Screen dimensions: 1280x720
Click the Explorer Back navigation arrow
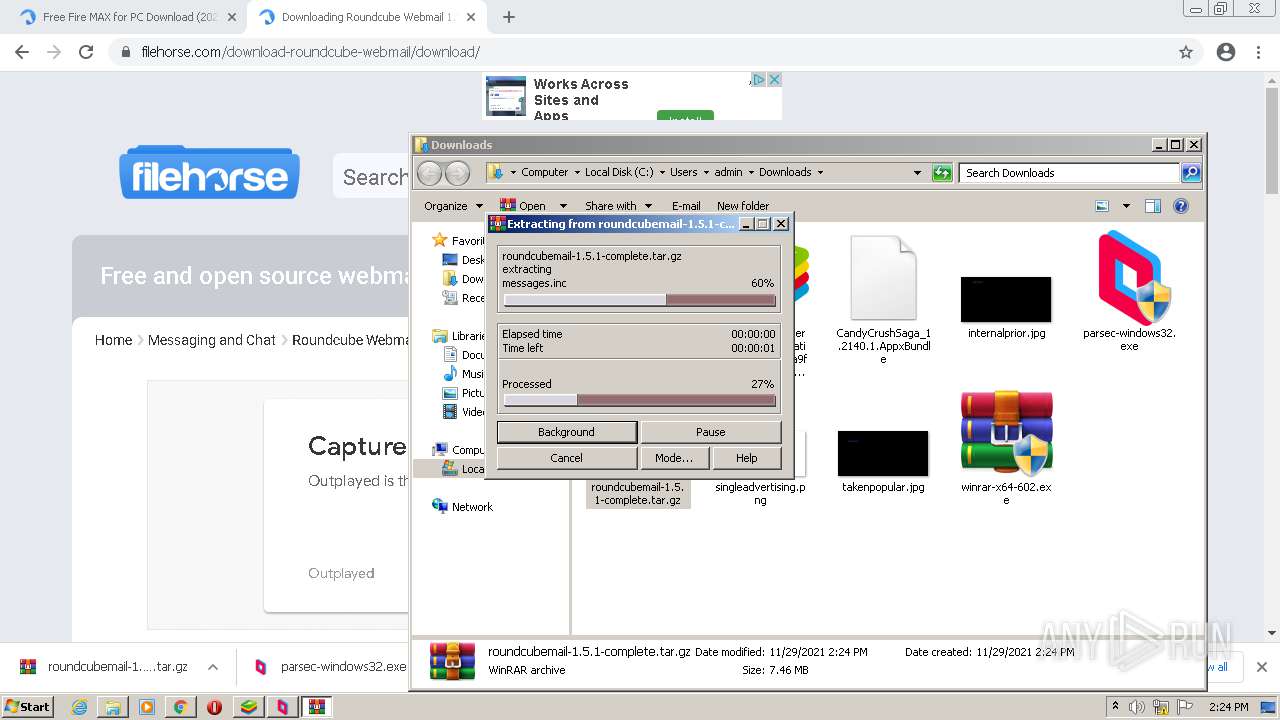[429, 173]
